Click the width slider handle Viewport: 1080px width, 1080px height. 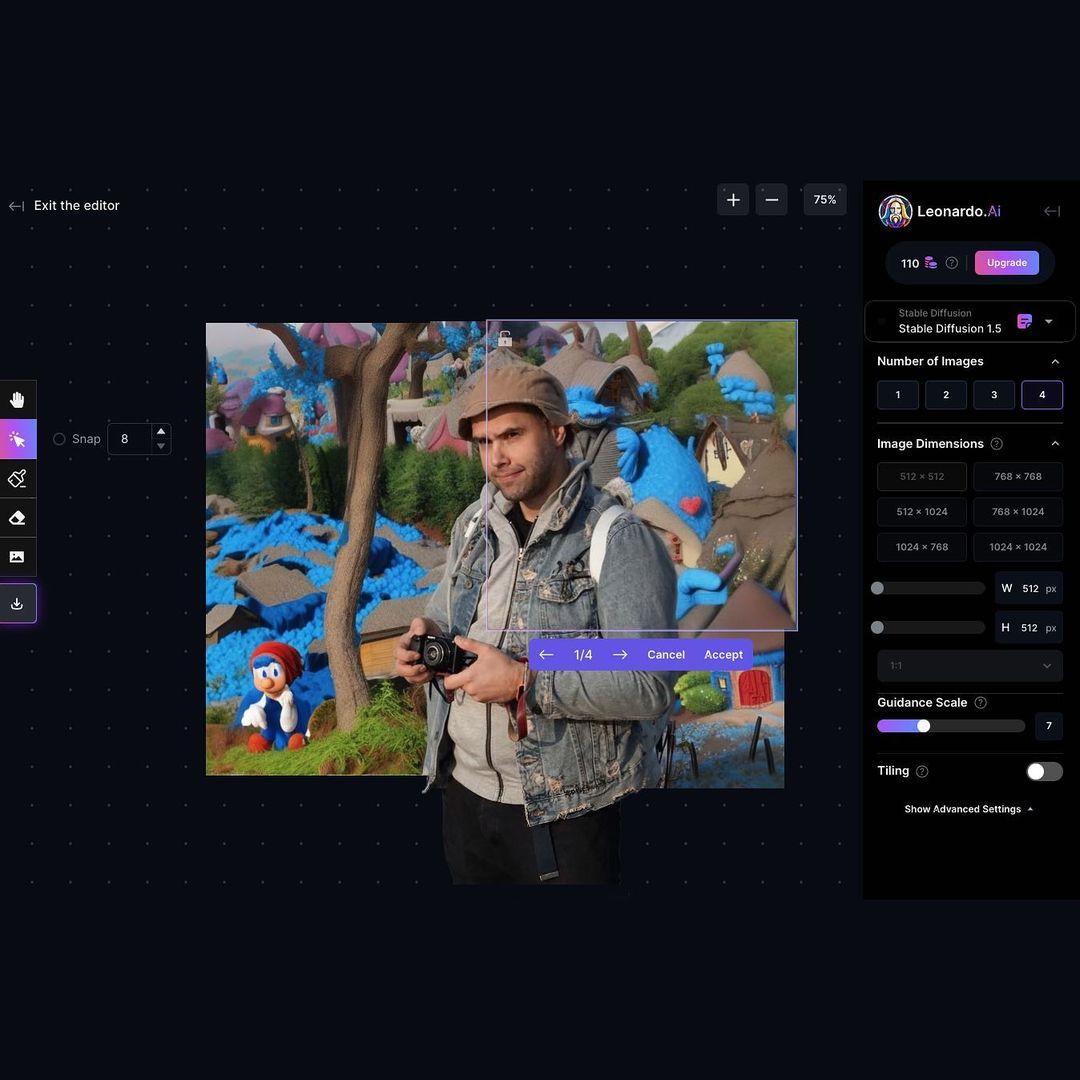(878, 588)
